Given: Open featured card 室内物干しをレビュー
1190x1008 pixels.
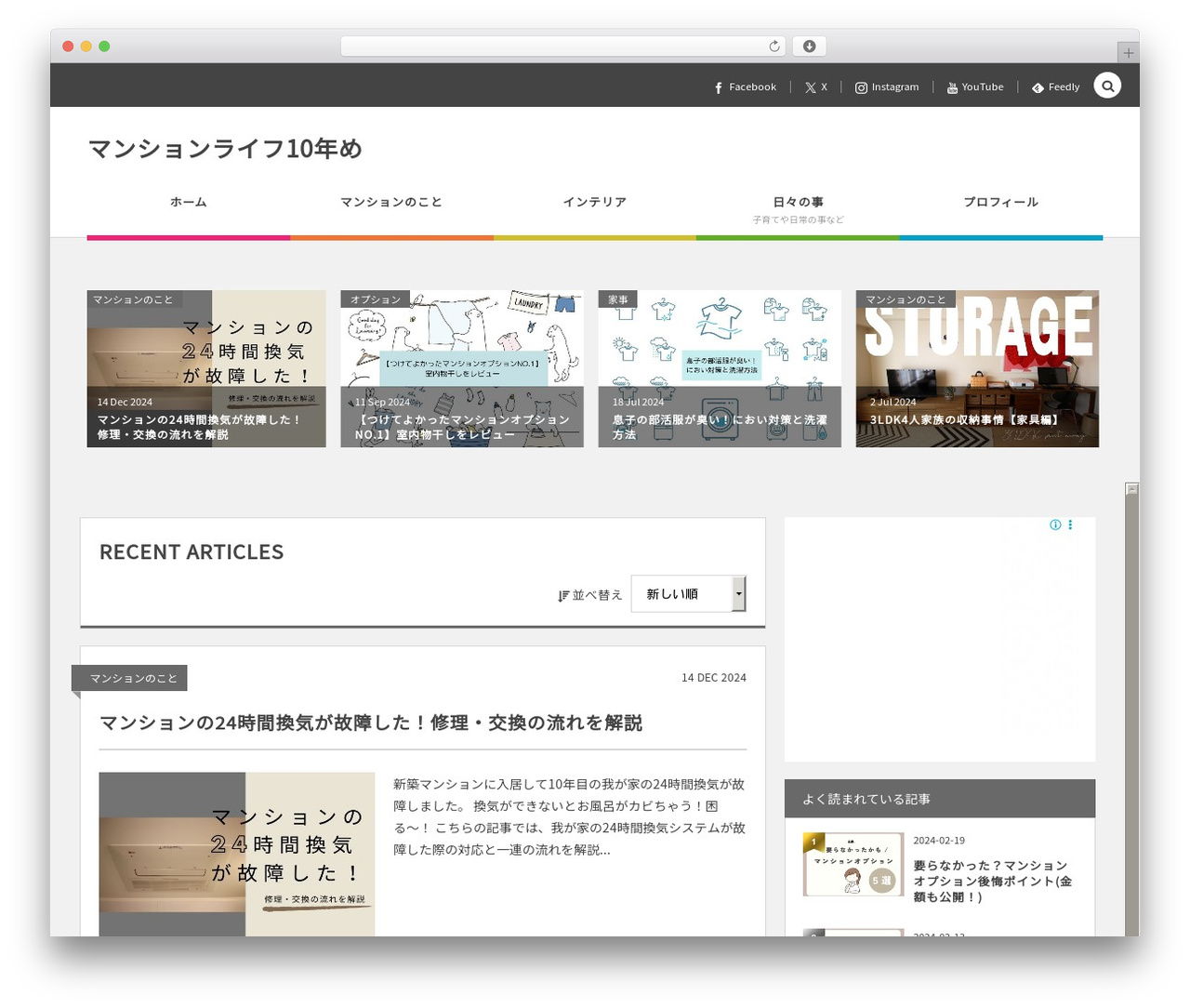Looking at the screenshot, I should (x=462, y=369).
